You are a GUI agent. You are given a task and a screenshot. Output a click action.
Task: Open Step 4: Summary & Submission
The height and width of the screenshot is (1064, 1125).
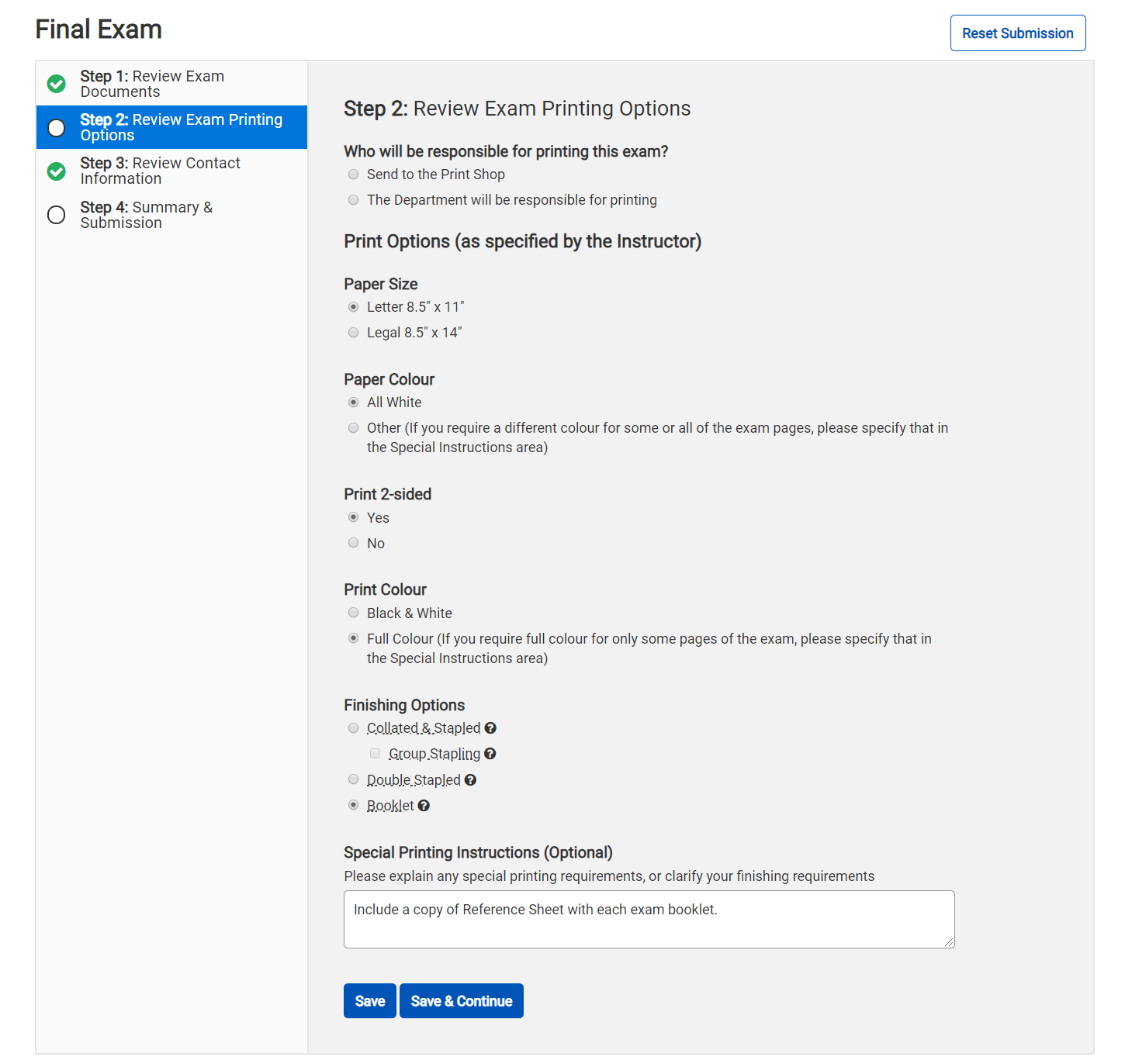[x=172, y=215]
